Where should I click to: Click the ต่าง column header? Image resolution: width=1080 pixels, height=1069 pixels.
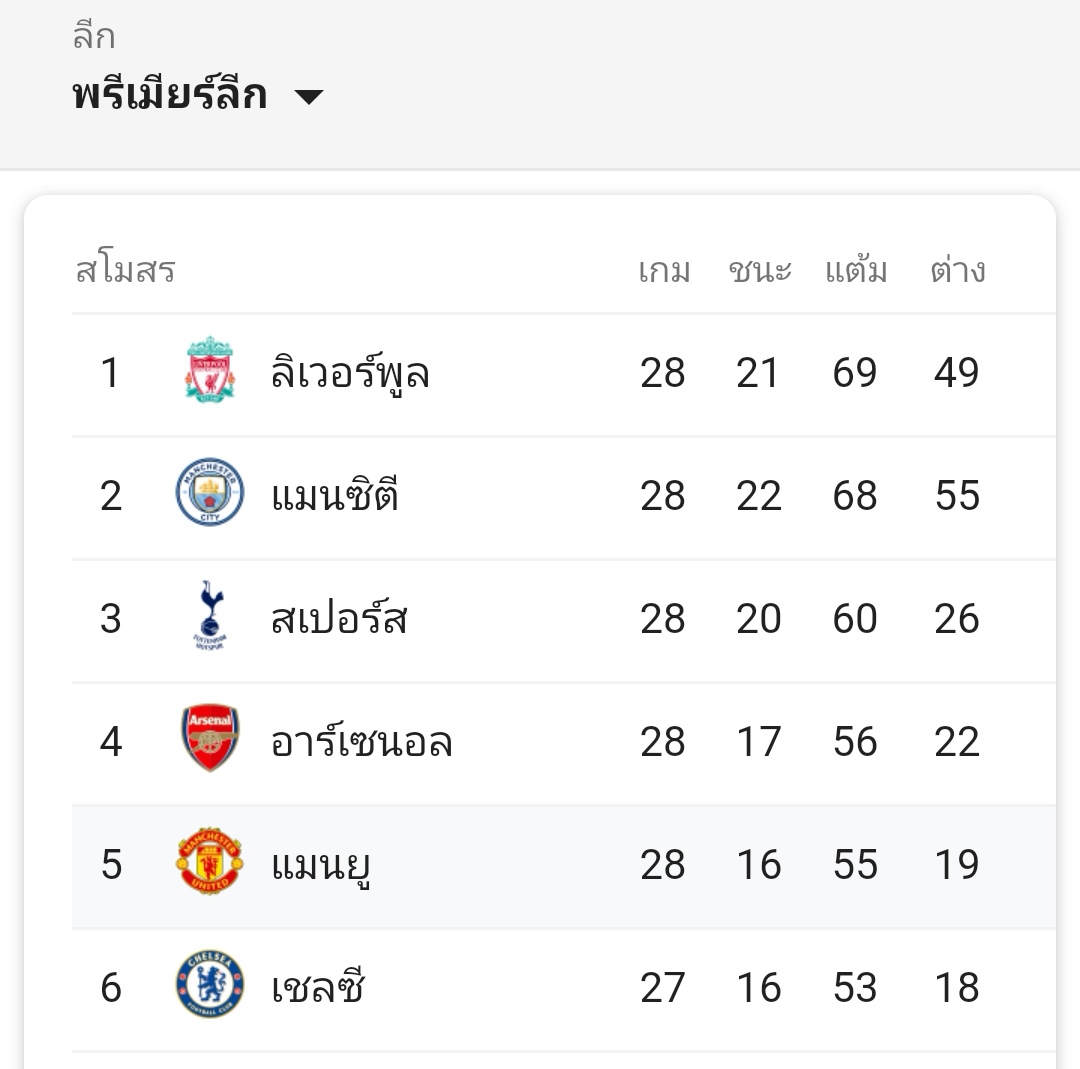pos(957,271)
